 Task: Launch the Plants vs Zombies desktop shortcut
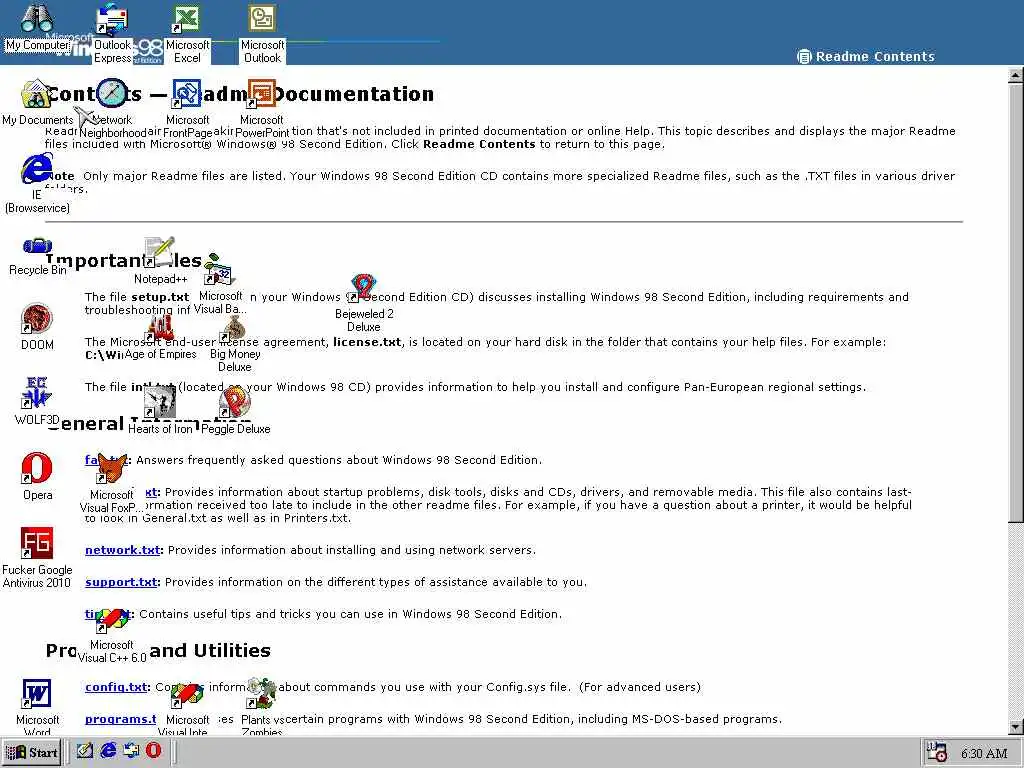(262, 707)
